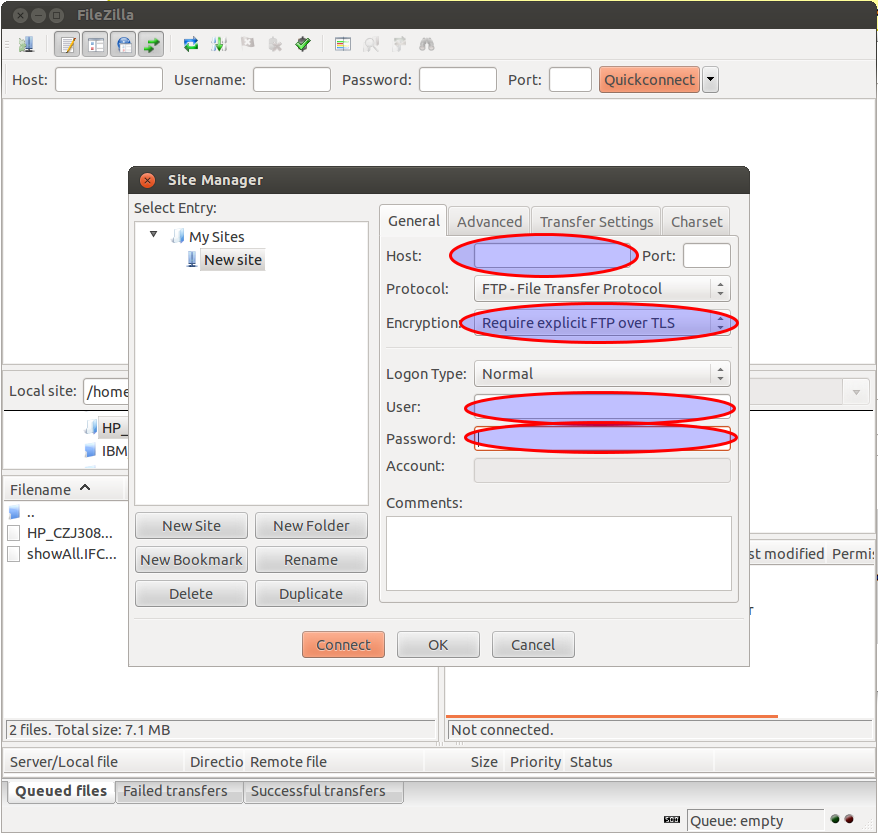Click the refresh file lists toolbar icon
The image size is (878, 835).
point(190,44)
